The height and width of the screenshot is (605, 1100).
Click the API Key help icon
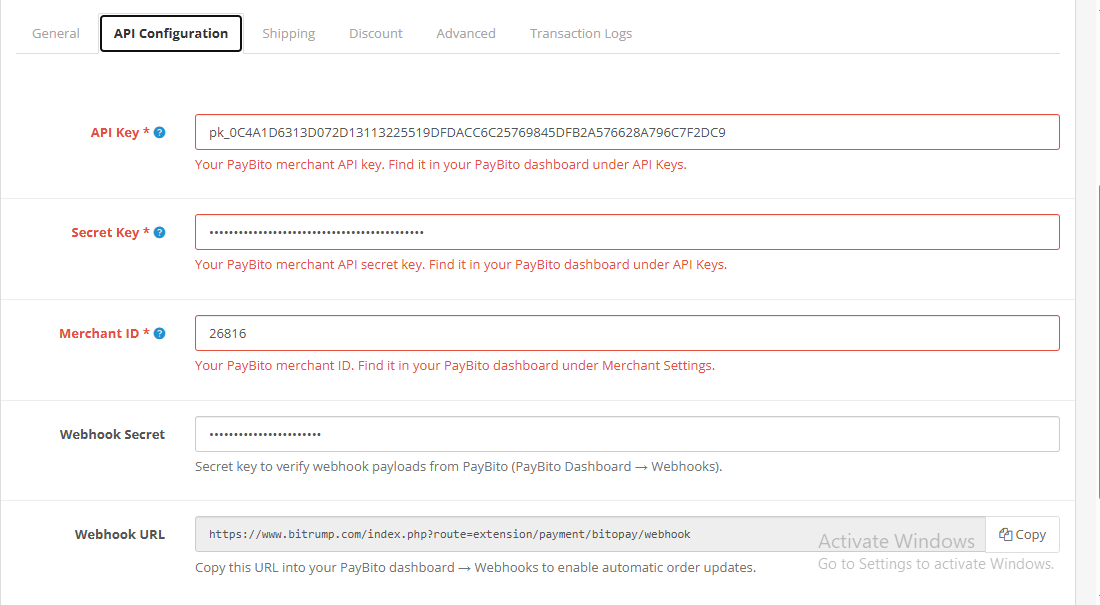[160, 132]
